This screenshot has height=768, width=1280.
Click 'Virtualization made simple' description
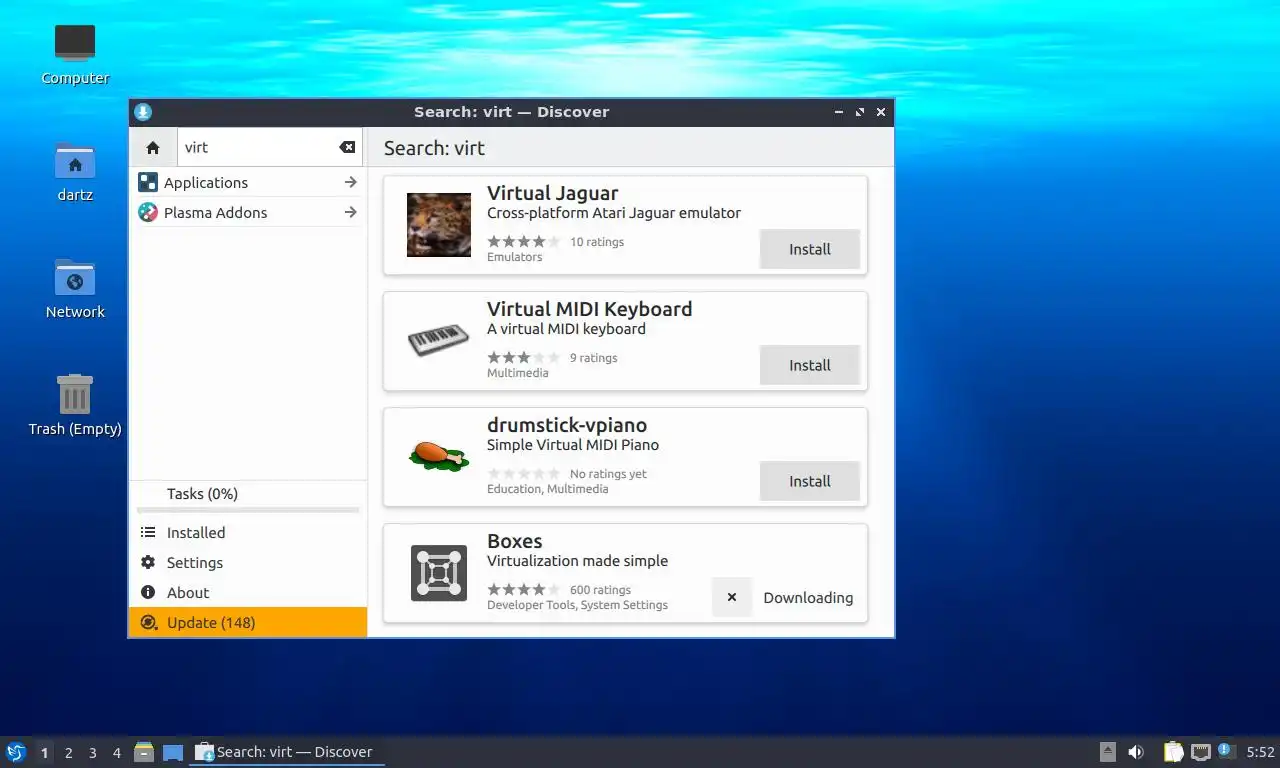(577, 561)
